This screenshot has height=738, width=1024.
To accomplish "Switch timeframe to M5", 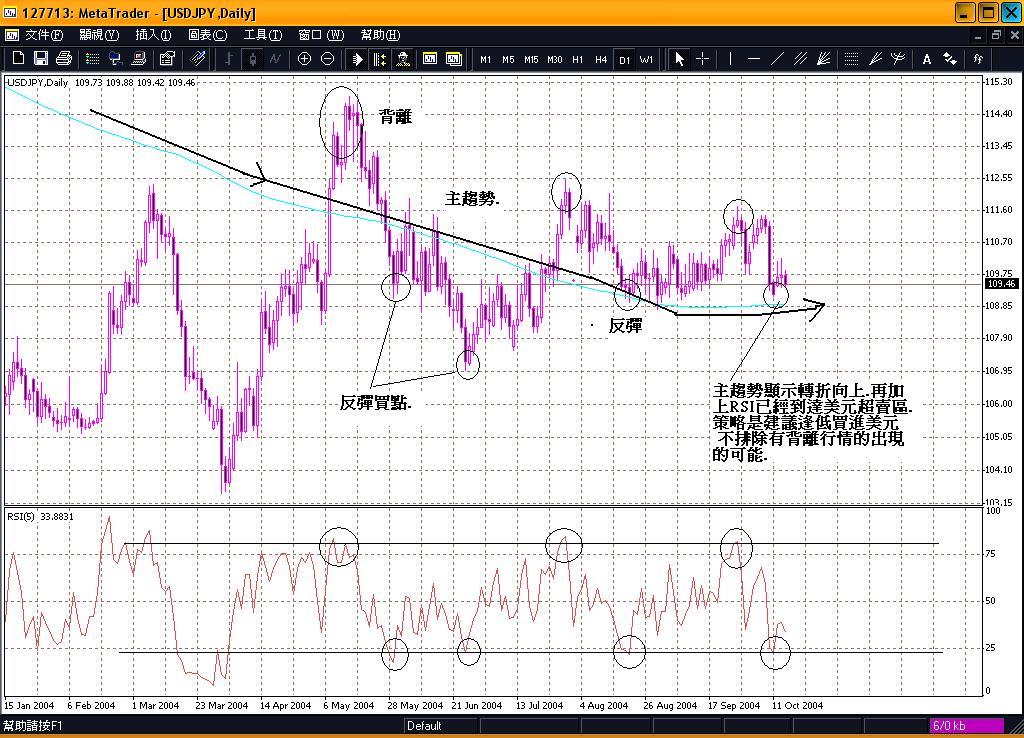I will [508, 59].
